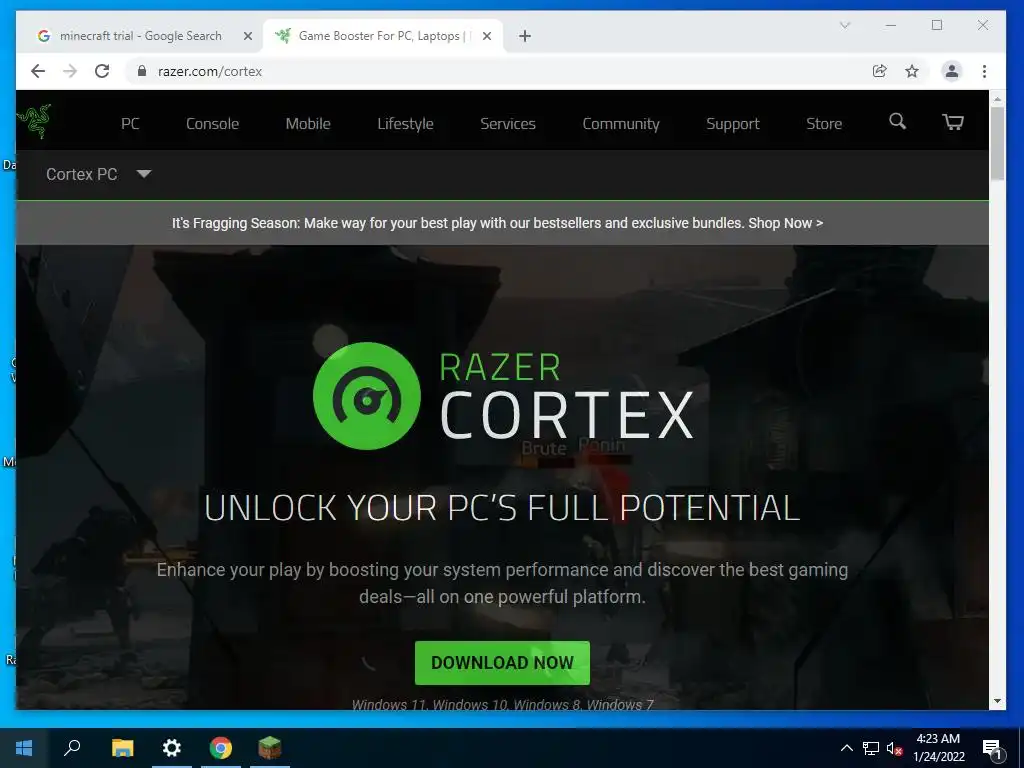The height and width of the screenshot is (768, 1024).
Task: Click the scrollbar up arrow
Action: [997, 99]
